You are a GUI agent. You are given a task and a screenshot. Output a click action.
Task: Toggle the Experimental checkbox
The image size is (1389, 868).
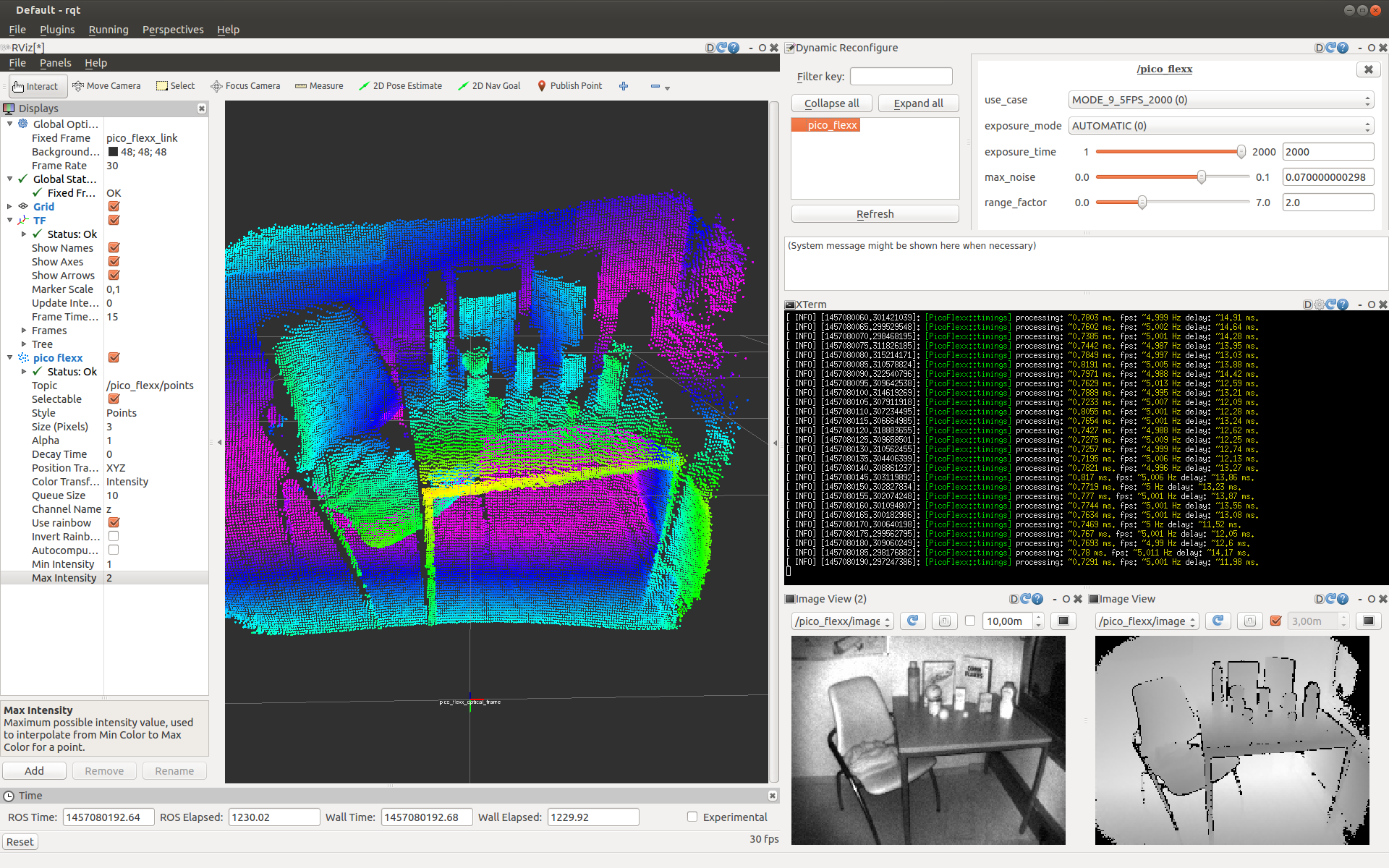coord(692,817)
